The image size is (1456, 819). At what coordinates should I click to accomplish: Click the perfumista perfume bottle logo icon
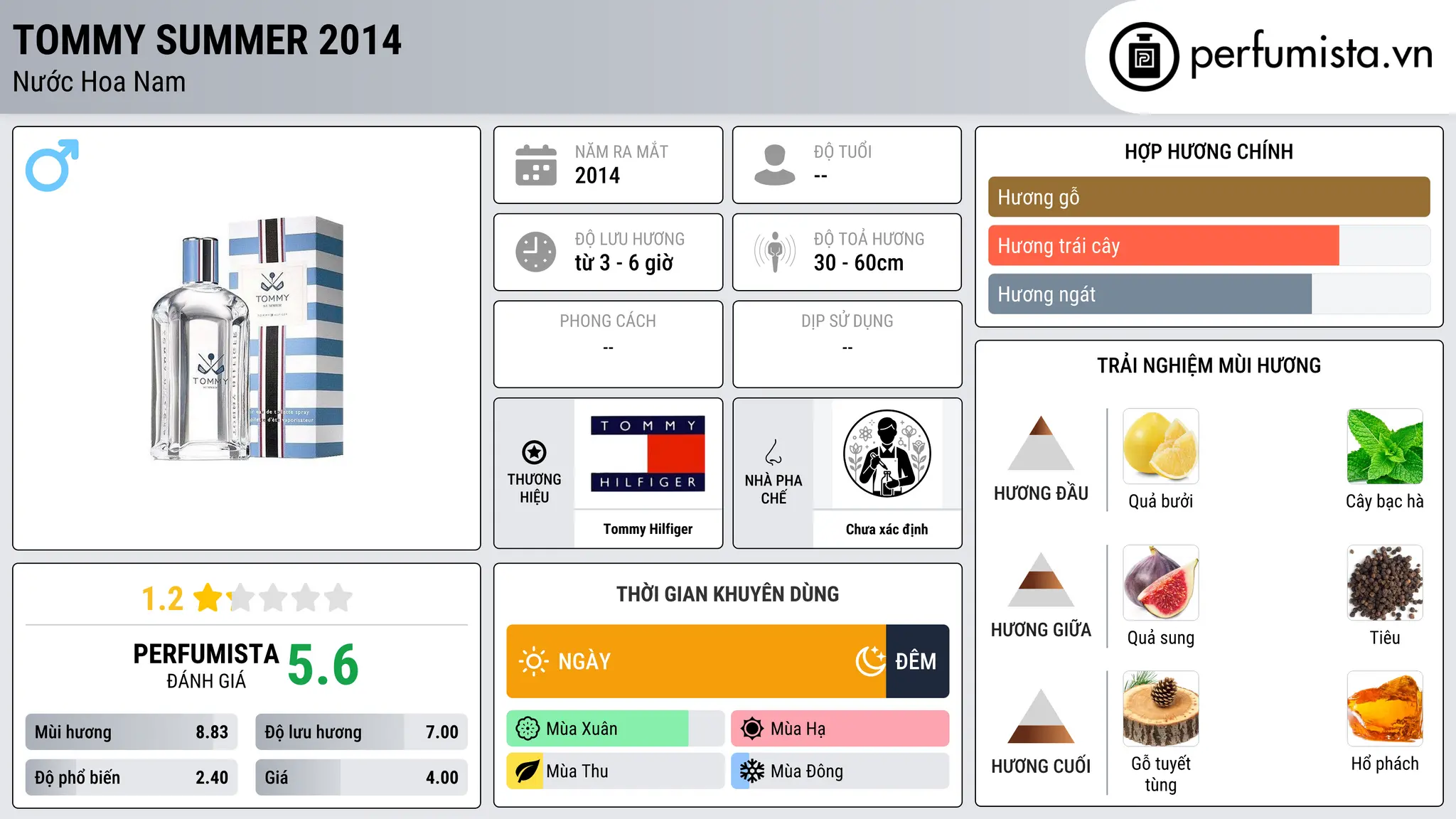tap(1144, 57)
